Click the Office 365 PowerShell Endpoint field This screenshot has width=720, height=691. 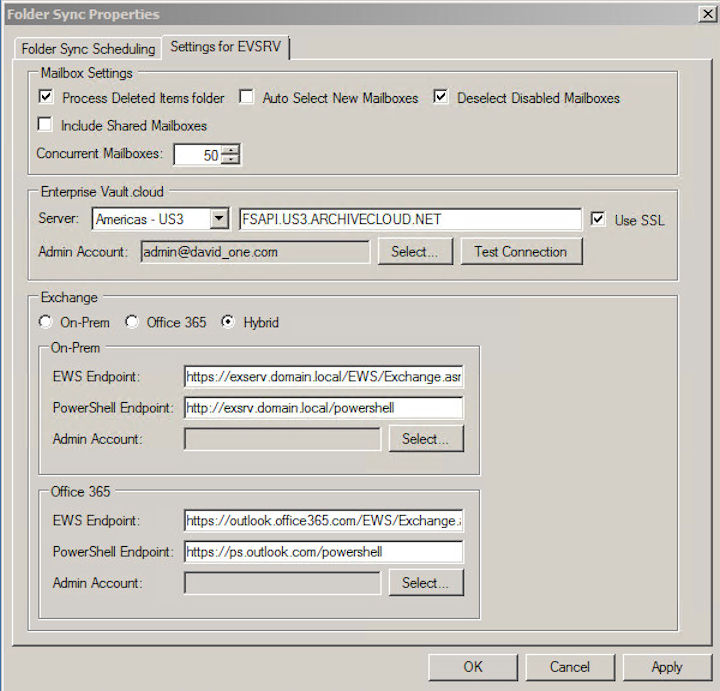click(x=323, y=551)
